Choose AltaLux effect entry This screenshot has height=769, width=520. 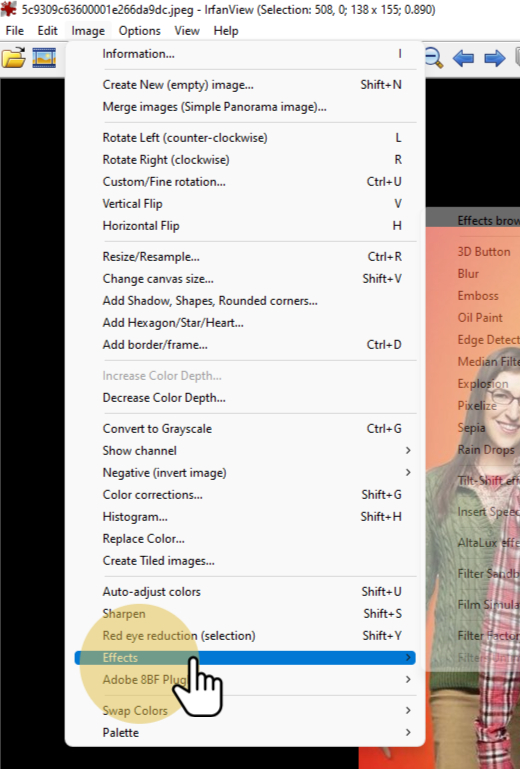coord(488,543)
